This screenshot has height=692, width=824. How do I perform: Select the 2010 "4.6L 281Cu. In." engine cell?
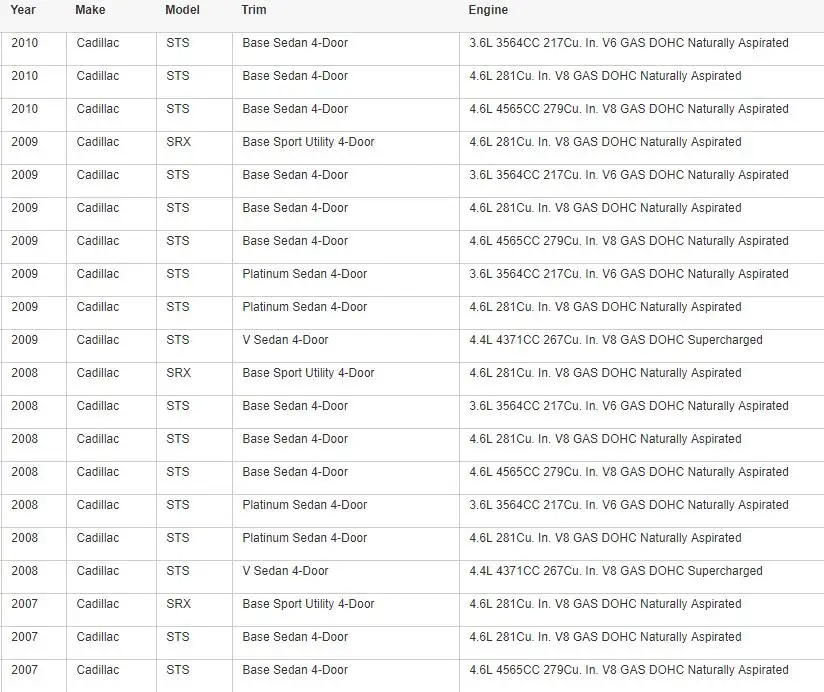[x=605, y=76]
